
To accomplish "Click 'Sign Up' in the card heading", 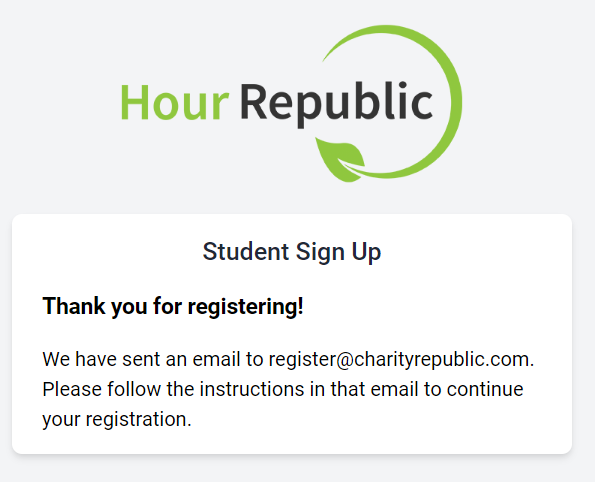I will click(338, 252).
